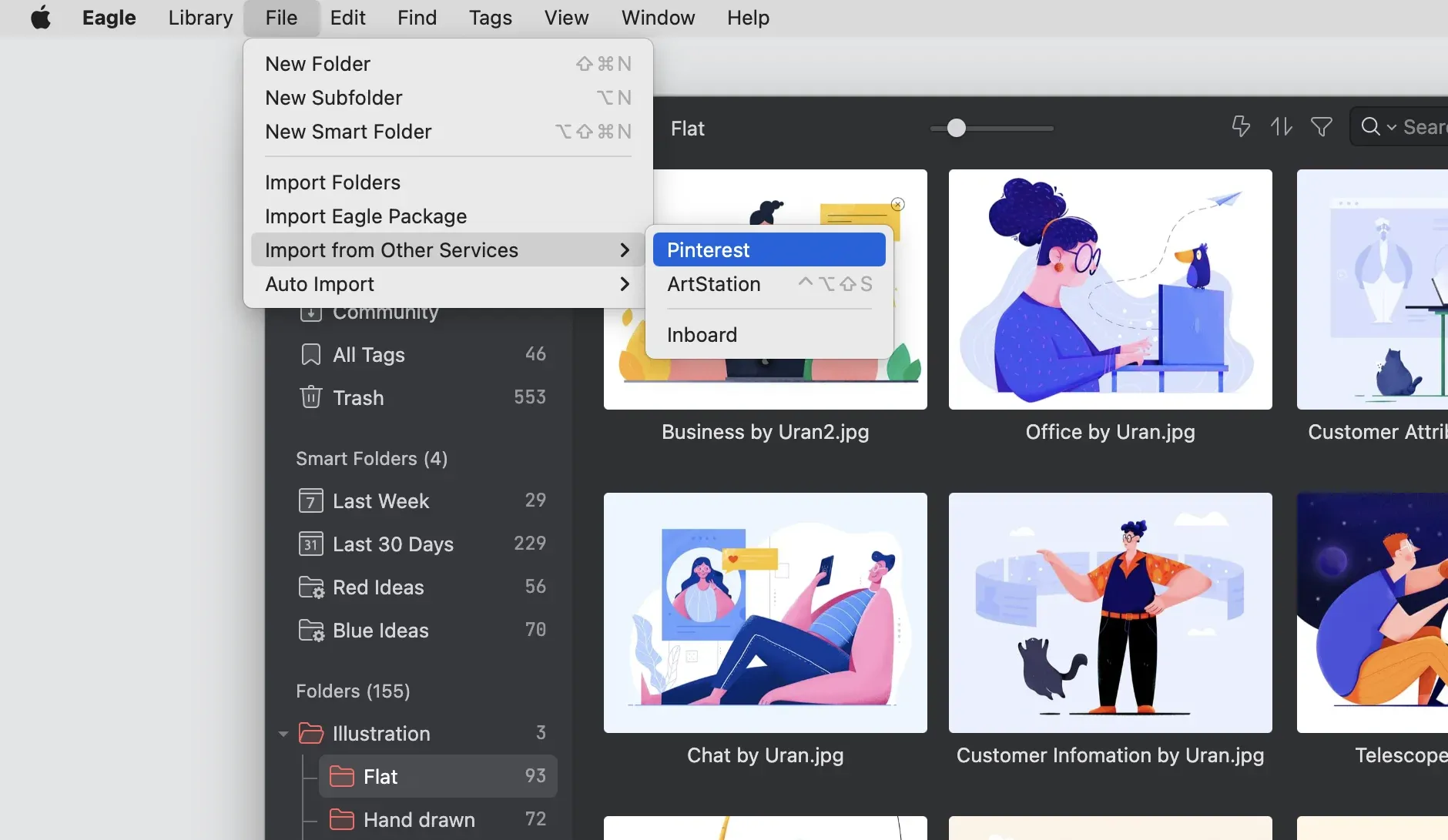Click the search magnifier dropdown
Screen dimensions: 1448x840
tap(1378, 127)
